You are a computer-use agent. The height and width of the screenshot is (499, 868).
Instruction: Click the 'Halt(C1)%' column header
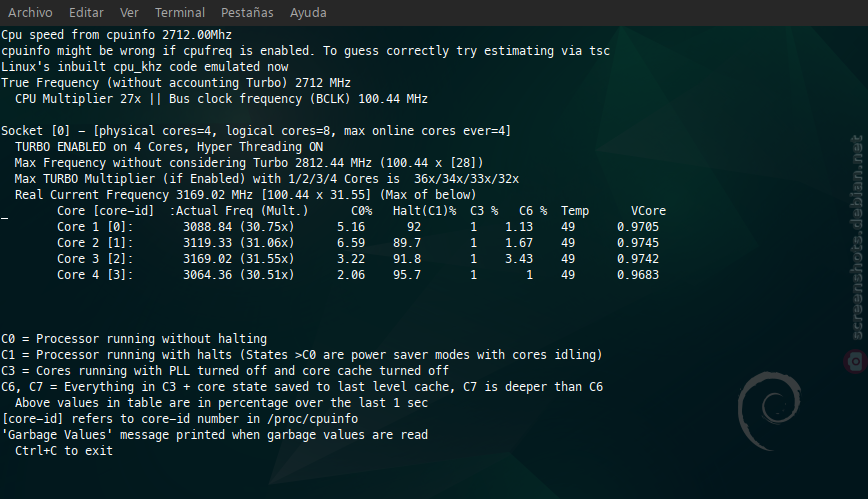(x=425, y=211)
